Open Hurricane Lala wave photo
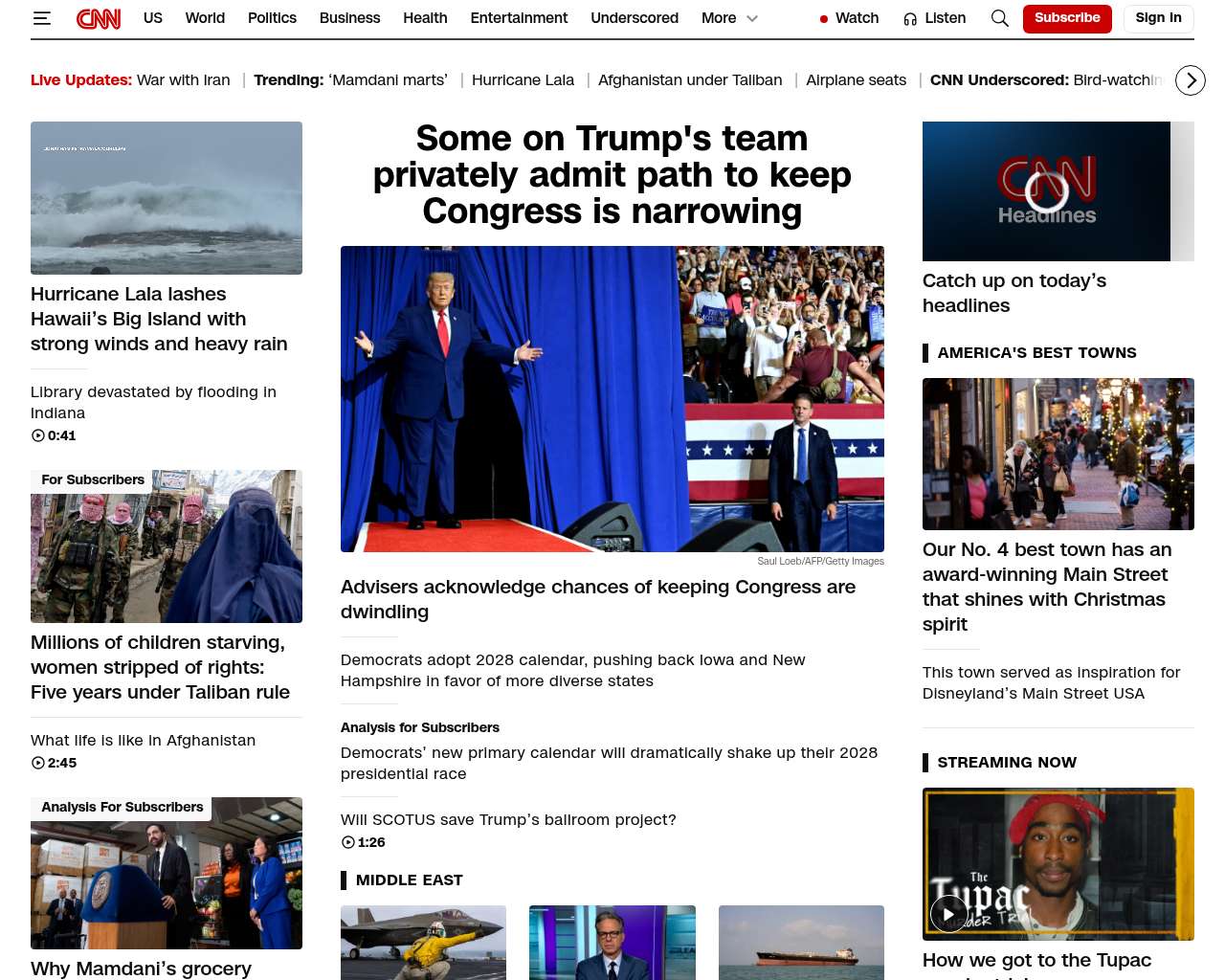The height and width of the screenshot is (980, 1225). tap(167, 198)
